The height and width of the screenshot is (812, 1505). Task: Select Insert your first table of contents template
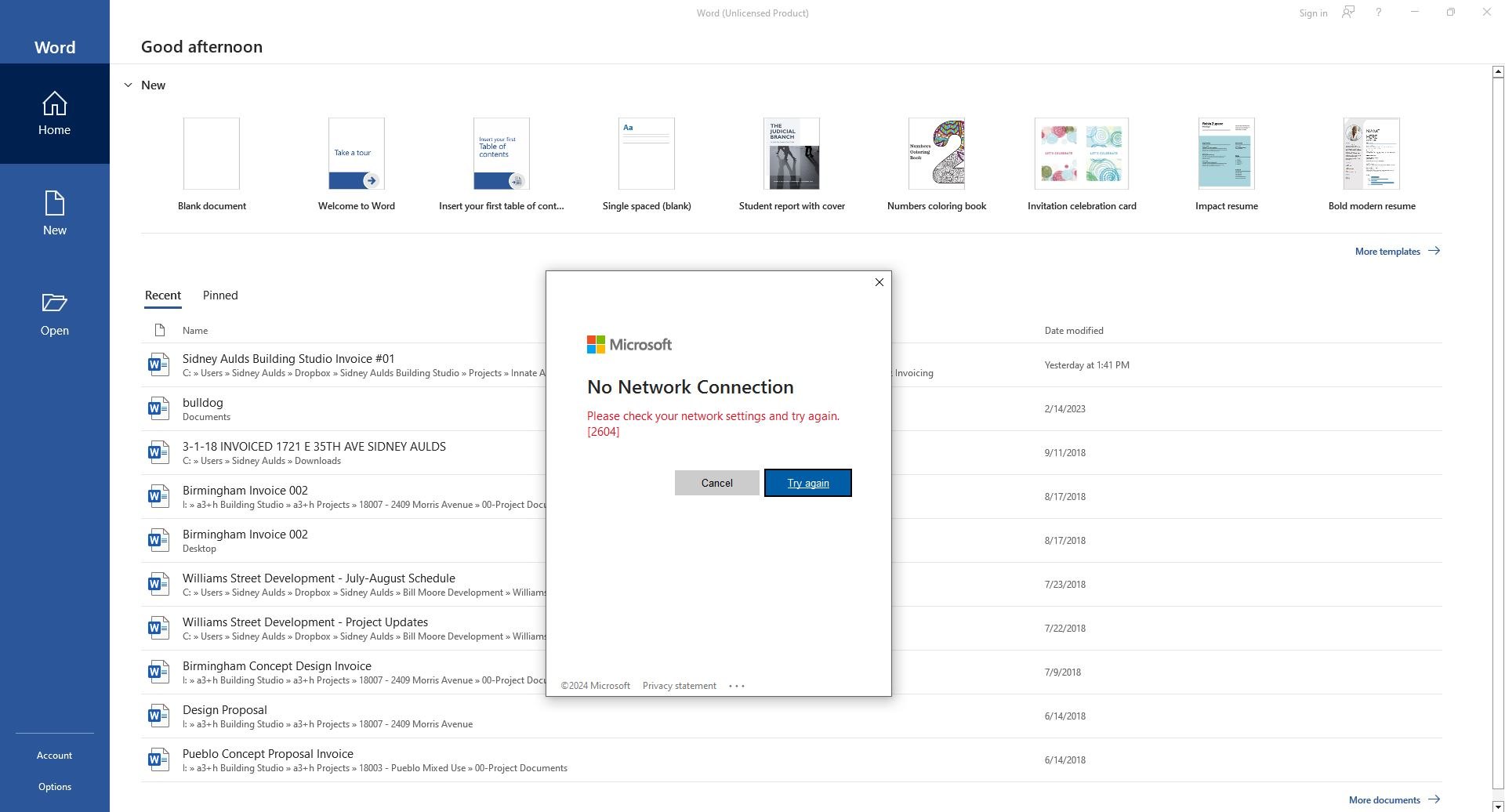tap(502, 165)
